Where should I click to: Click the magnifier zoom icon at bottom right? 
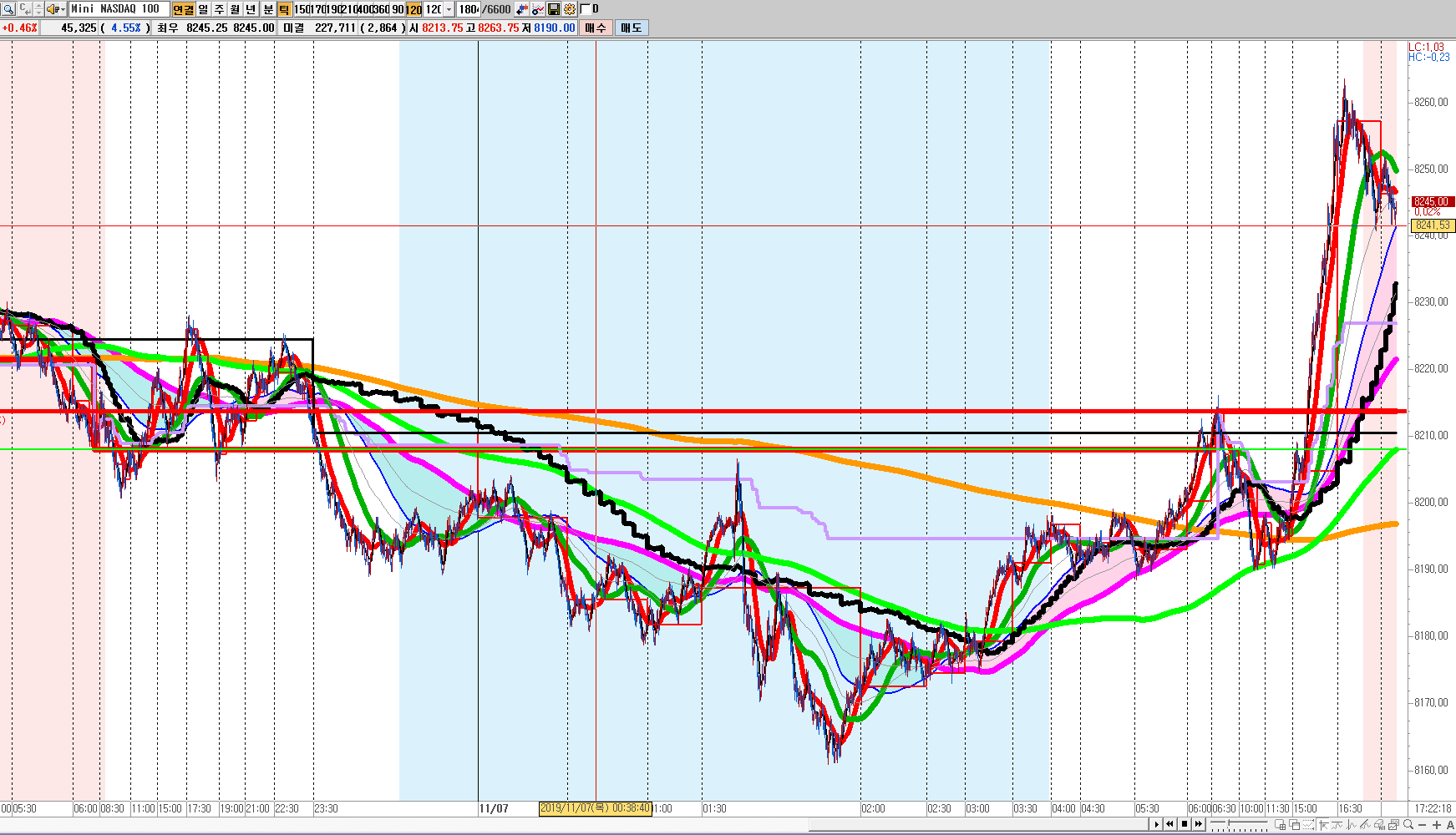point(1408,824)
